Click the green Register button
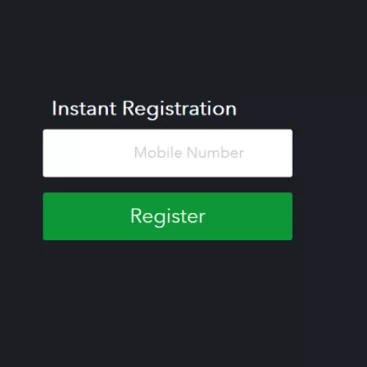 point(168,216)
